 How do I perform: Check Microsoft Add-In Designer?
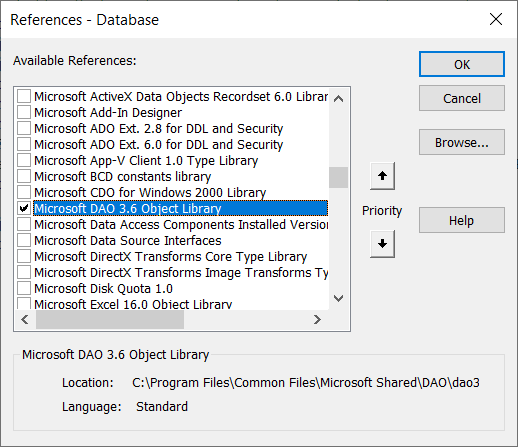coord(24,112)
